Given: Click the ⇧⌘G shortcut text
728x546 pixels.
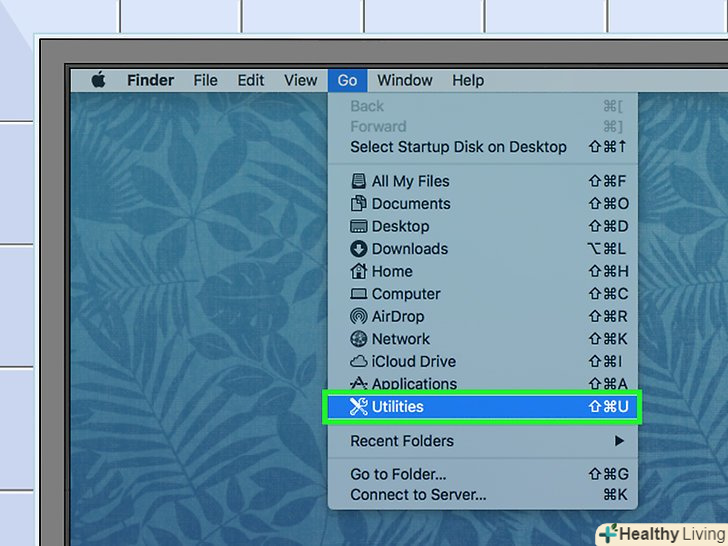Looking at the screenshot, I should [x=609, y=474].
